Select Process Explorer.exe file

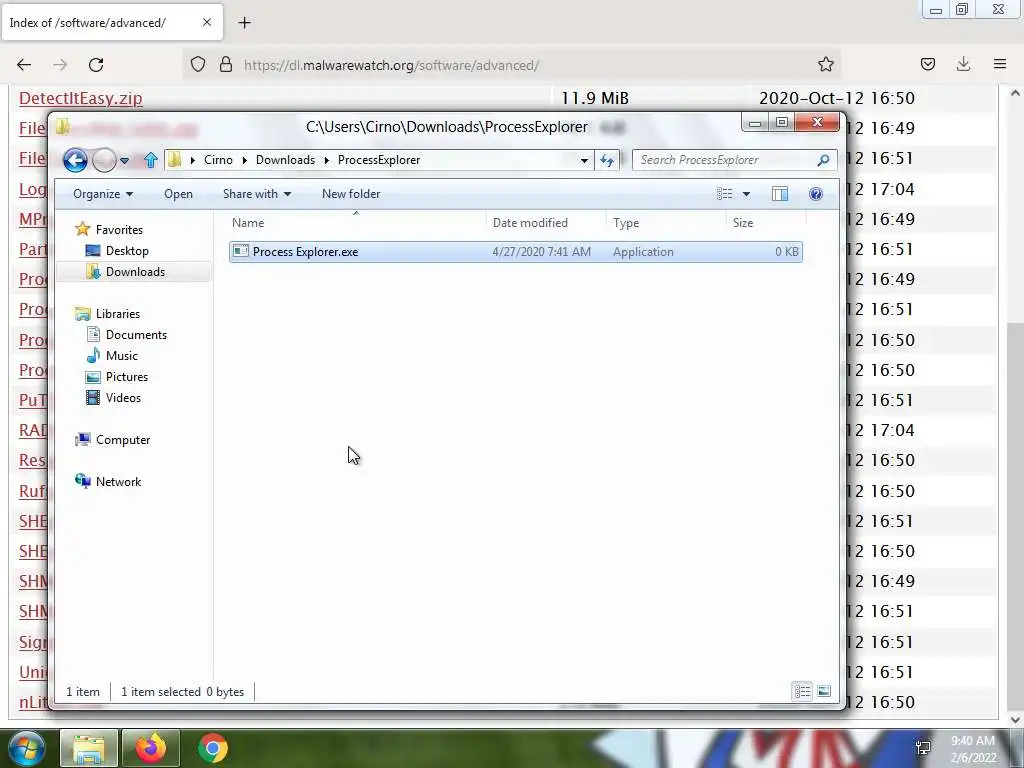(515, 252)
